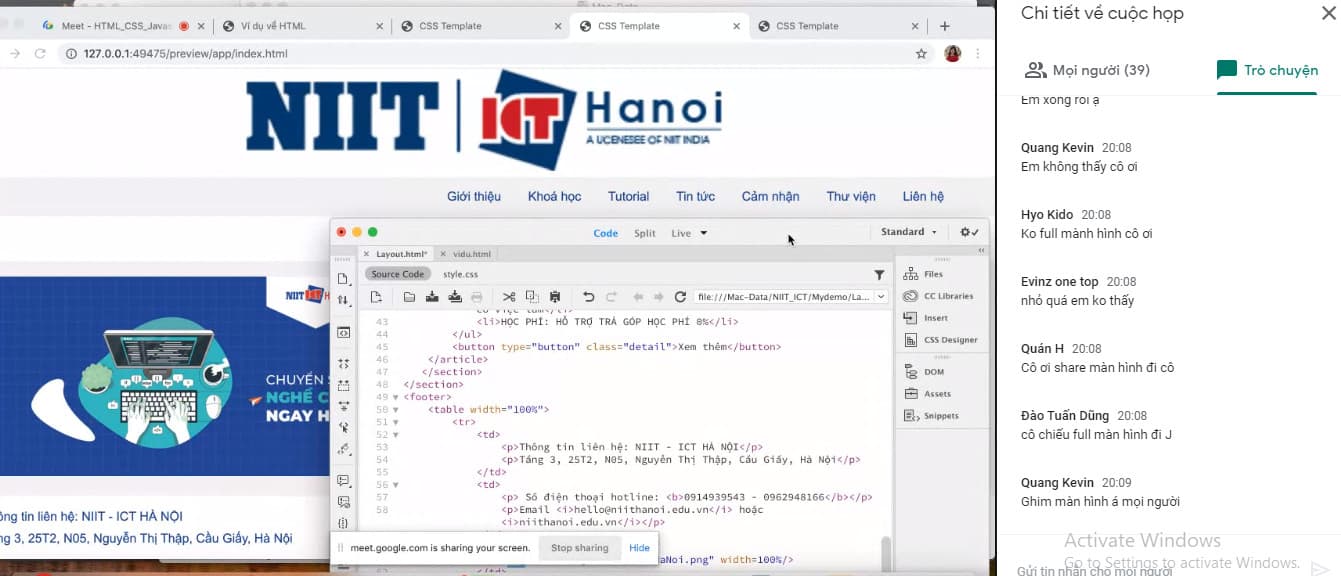The image size is (1341, 576).
Task: Click the sync settings gear icon
Action: click(x=968, y=232)
